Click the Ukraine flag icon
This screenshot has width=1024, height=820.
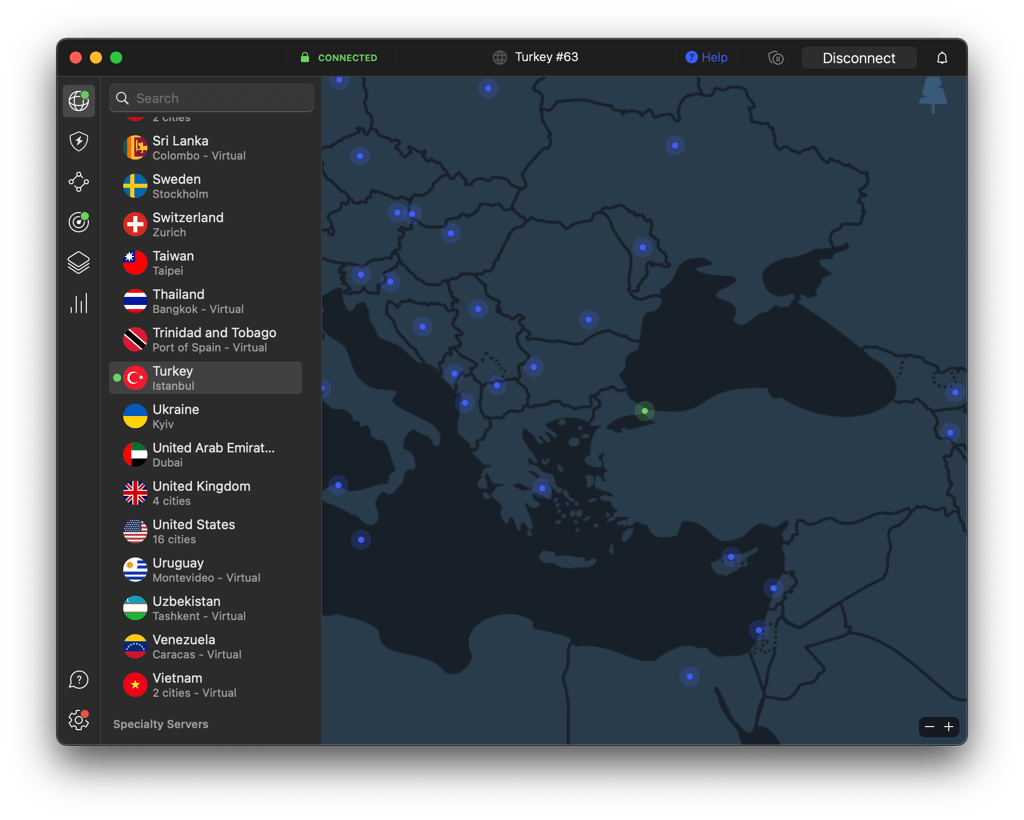135,416
